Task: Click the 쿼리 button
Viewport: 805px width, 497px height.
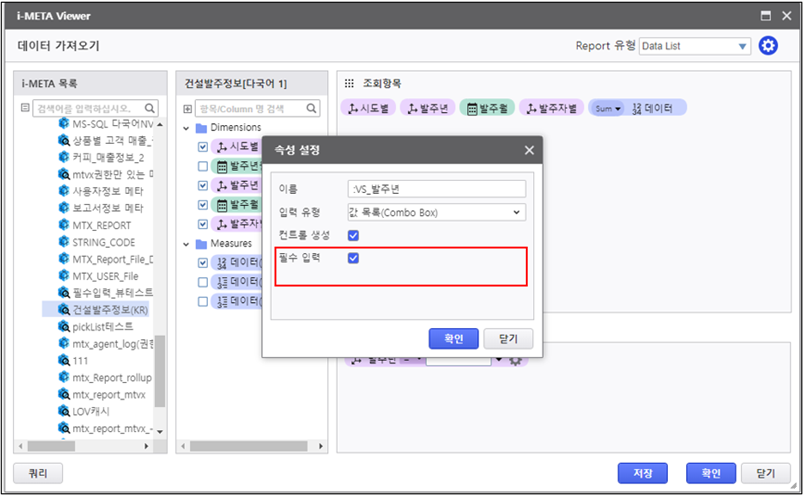Action: click(x=37, y=473)
